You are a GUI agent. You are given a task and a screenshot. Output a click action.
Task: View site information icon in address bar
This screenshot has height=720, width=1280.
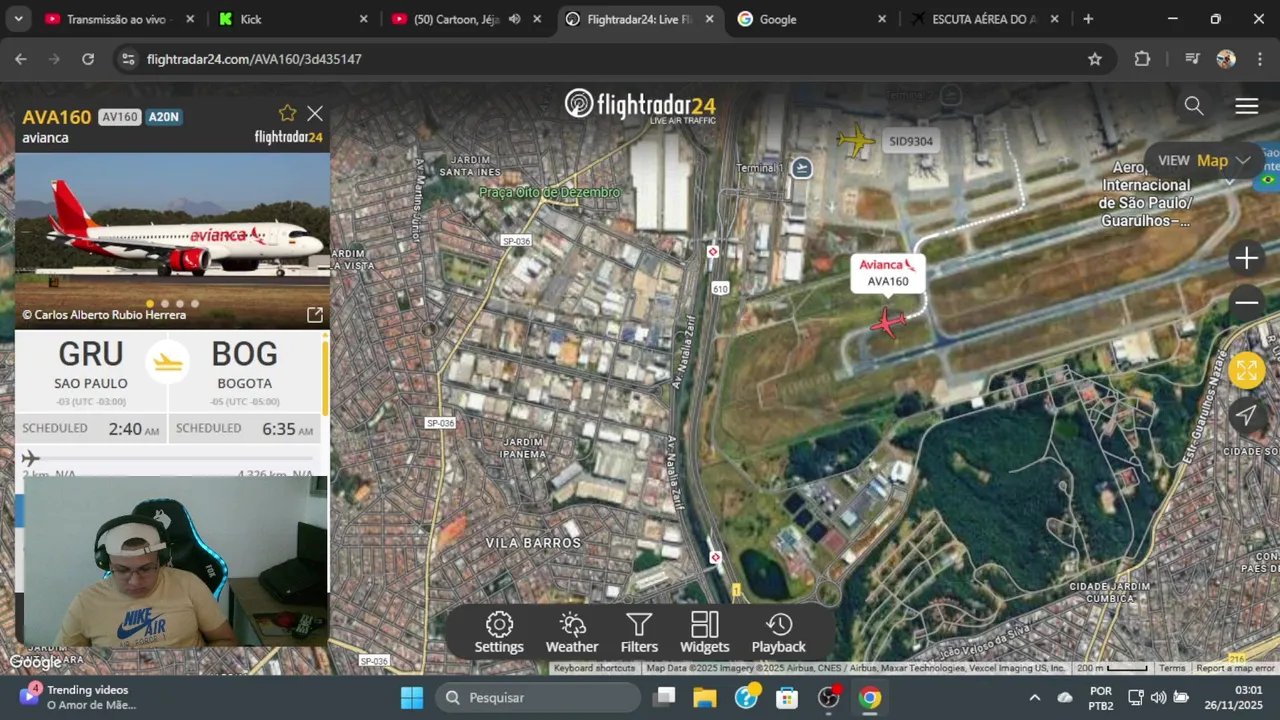coord(127,59)
